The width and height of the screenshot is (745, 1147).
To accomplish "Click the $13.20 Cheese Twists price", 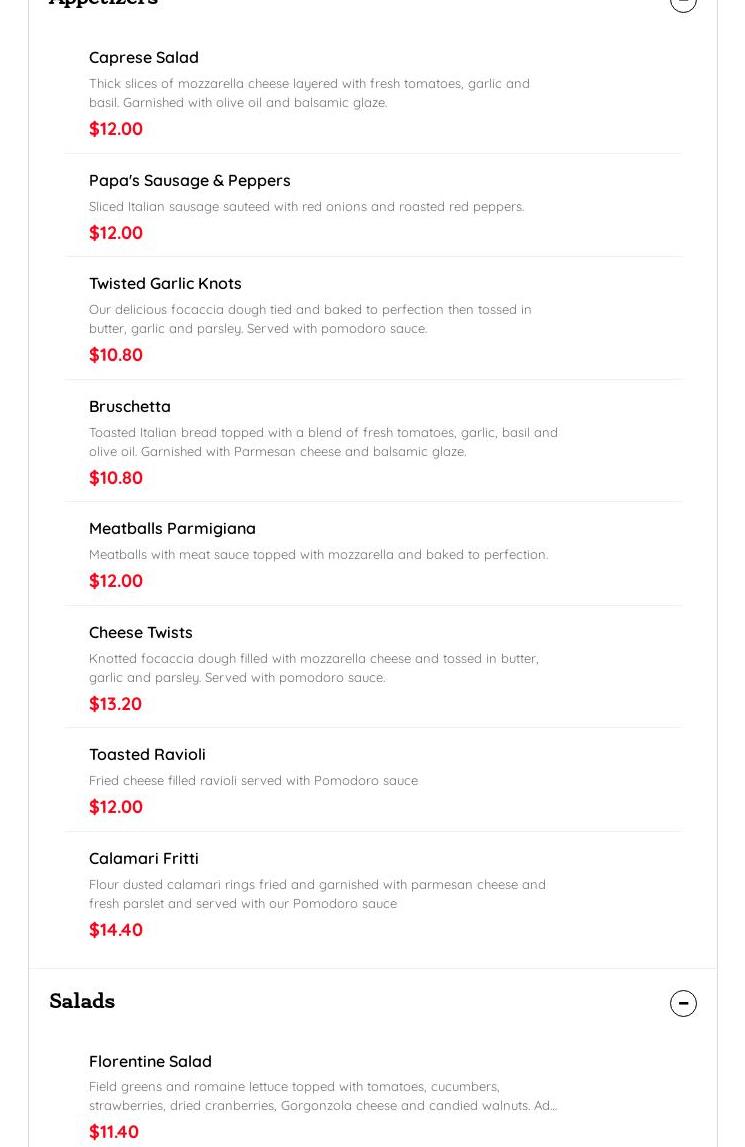I will 115,704.
